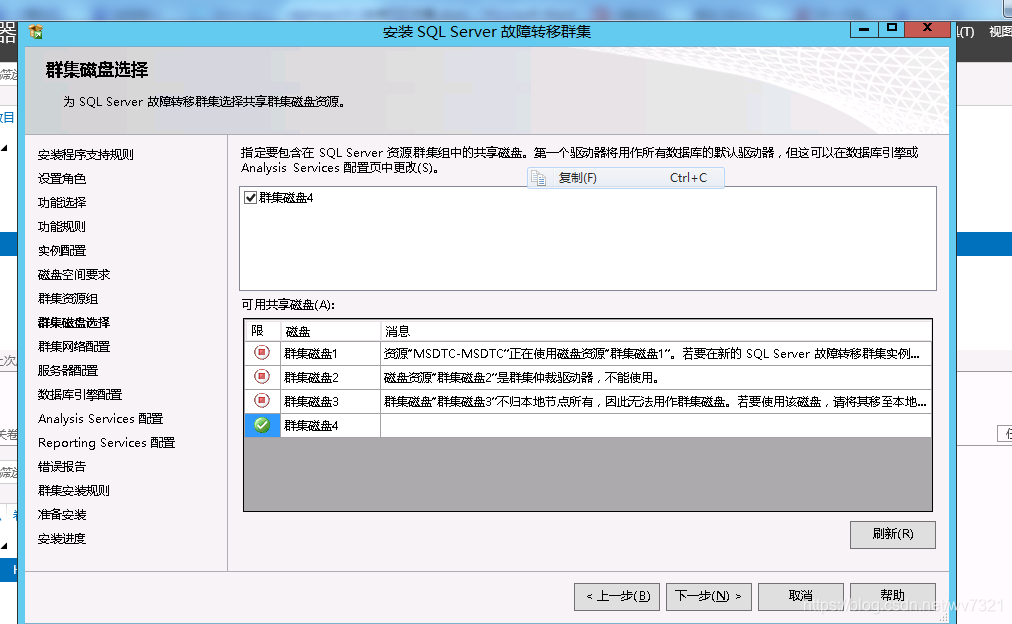Choose 复制(F) from the context menu
The image size is (1012, 624).
click(x=625, y=178)
